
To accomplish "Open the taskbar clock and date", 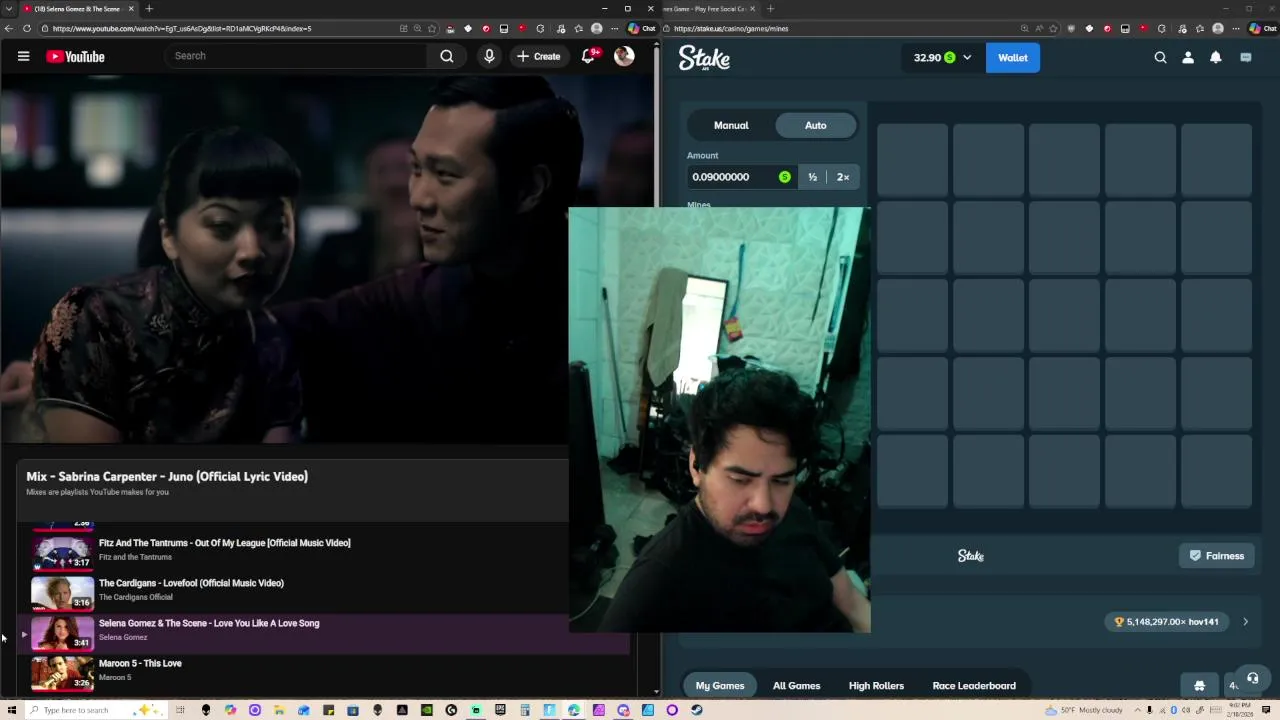I will point(1241,710).
